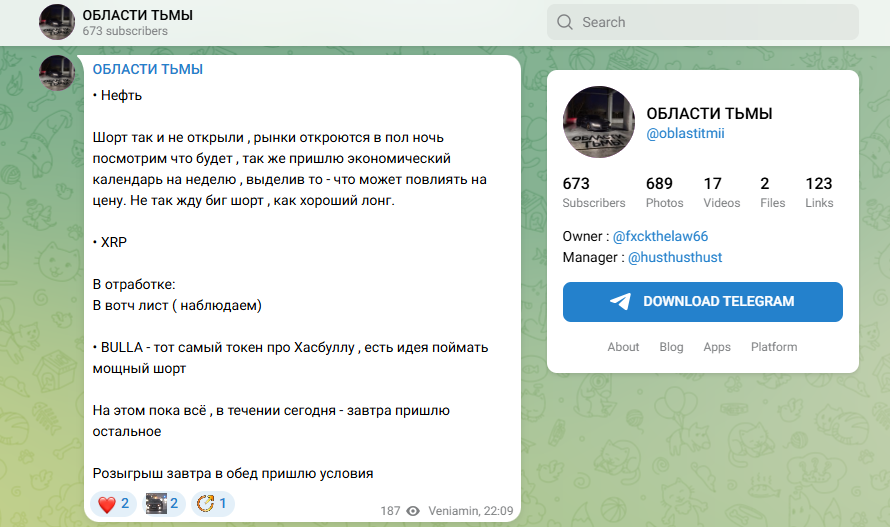The height and width of the screenshot is (527, 890).
Task: Click 'Розыгрыш завтра в обед пришлю условия' text
Action: [233, 474]
